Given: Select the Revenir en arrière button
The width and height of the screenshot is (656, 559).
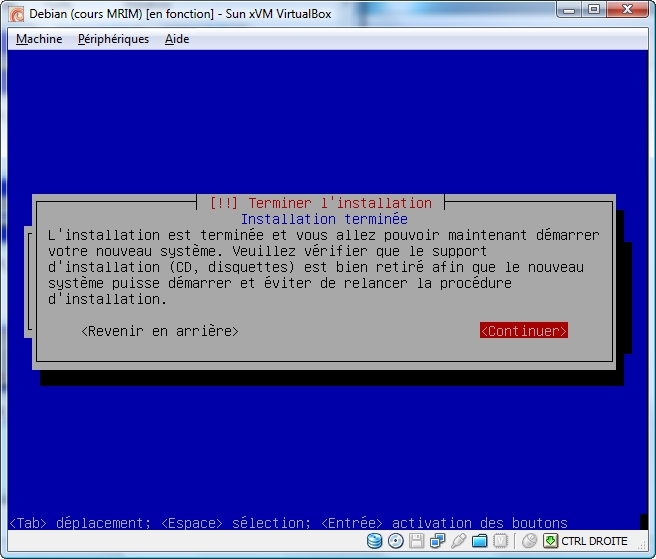Looking at the screenshot, I should point(160,331).
